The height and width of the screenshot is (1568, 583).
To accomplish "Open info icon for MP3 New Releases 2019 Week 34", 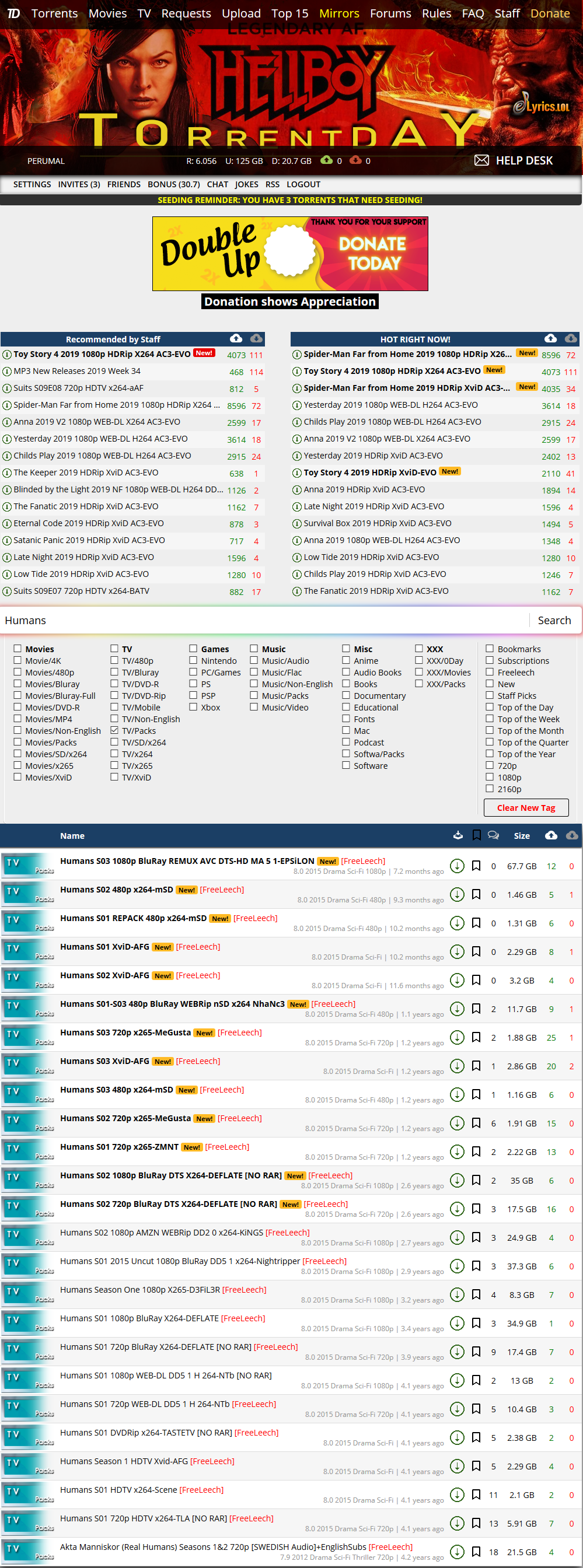I will pos(6,372).
